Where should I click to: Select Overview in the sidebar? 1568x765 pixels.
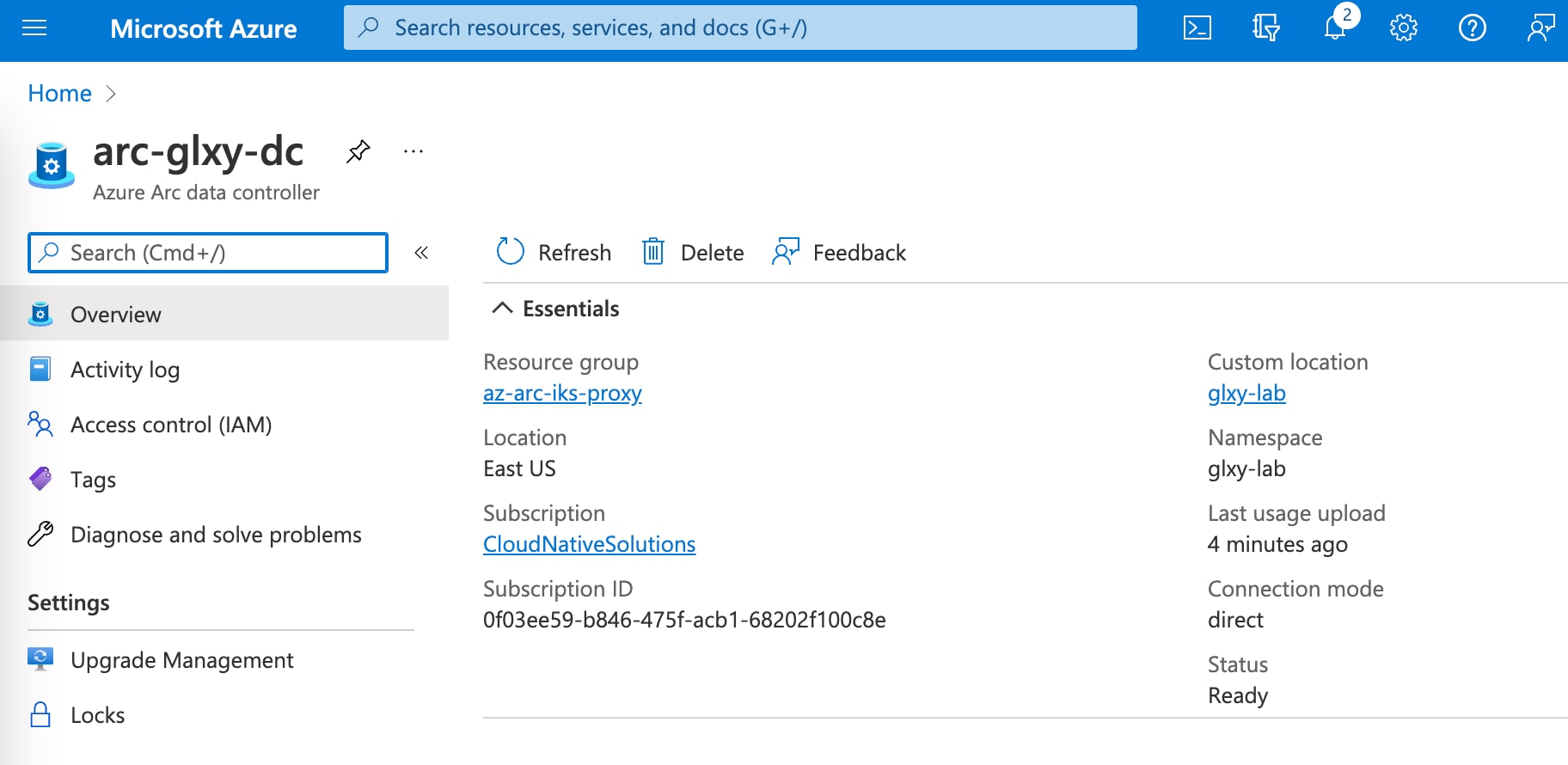point(224,314)
